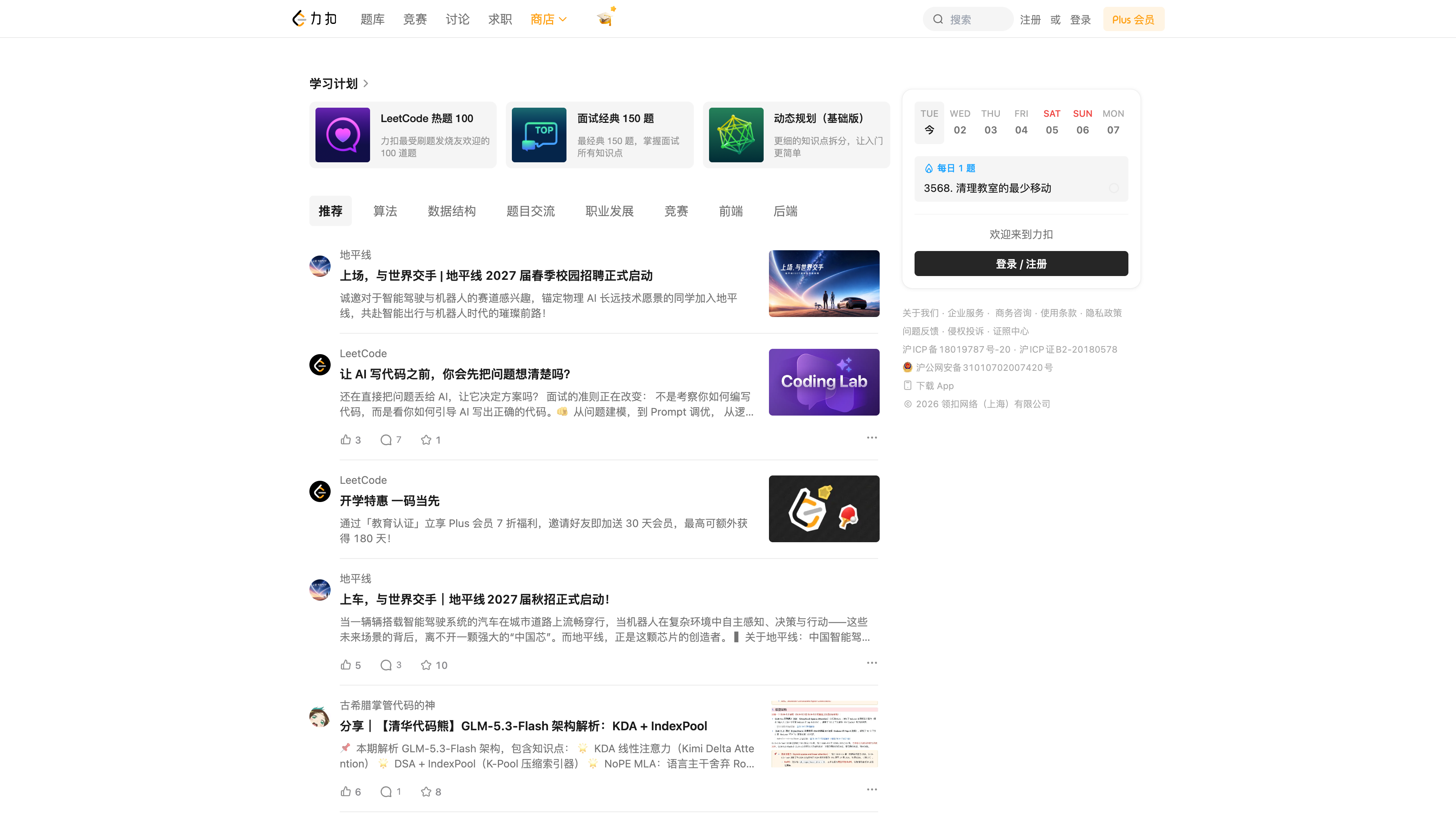This screenshot has width=1456, height=819.
Task: Click the 每日 1 题 flame icon
Action: 928,168
